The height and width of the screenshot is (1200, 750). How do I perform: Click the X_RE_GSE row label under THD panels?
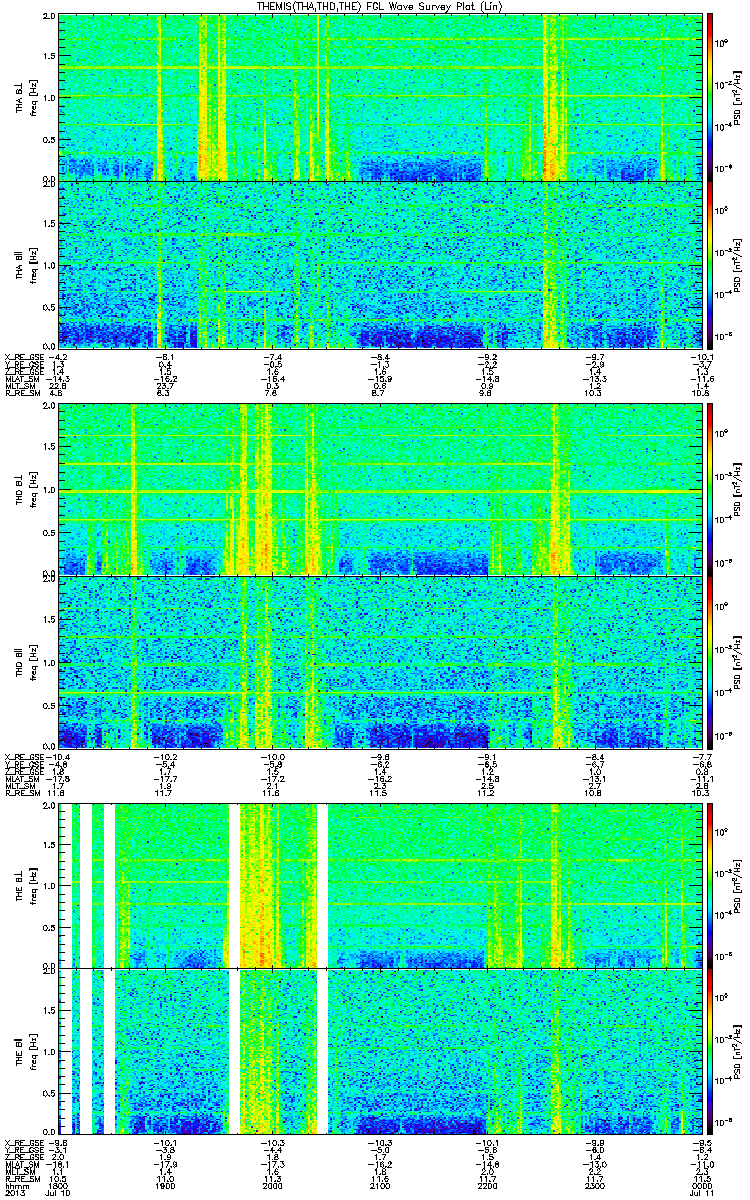pyautogui.click(x=23, y=757)
